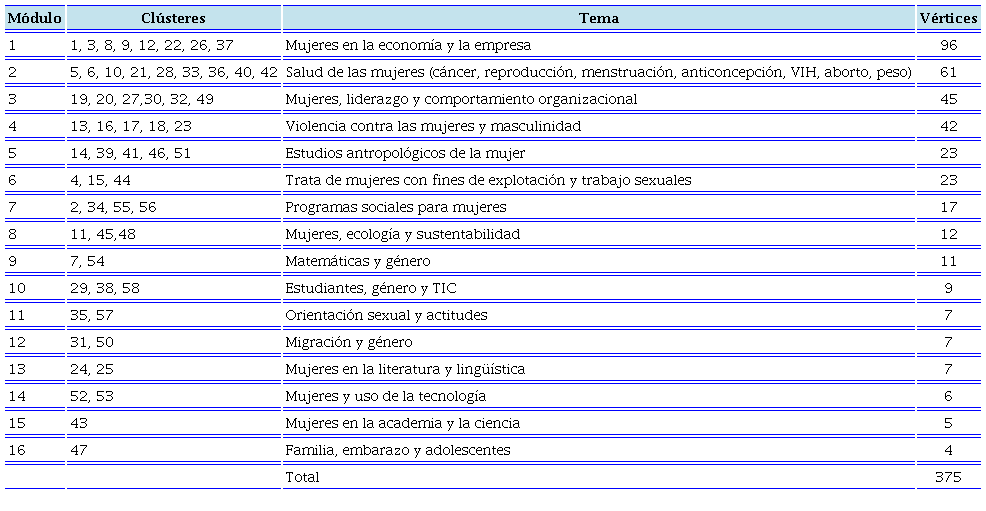
Task: Click the 'Estudiantes, género y TIC' cell
Action: coord(371,288)
